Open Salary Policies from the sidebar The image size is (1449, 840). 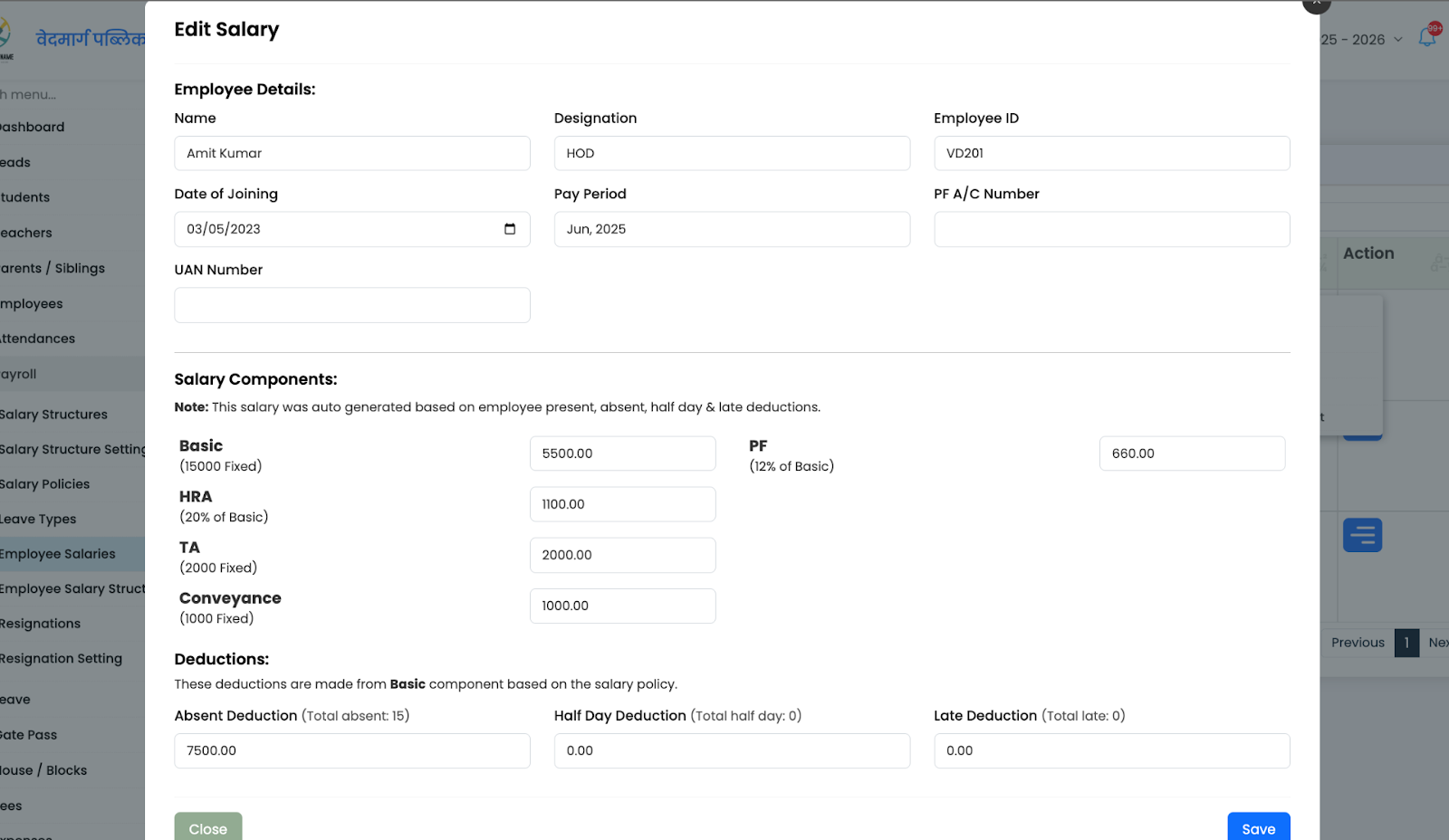[x=45, y=483]
